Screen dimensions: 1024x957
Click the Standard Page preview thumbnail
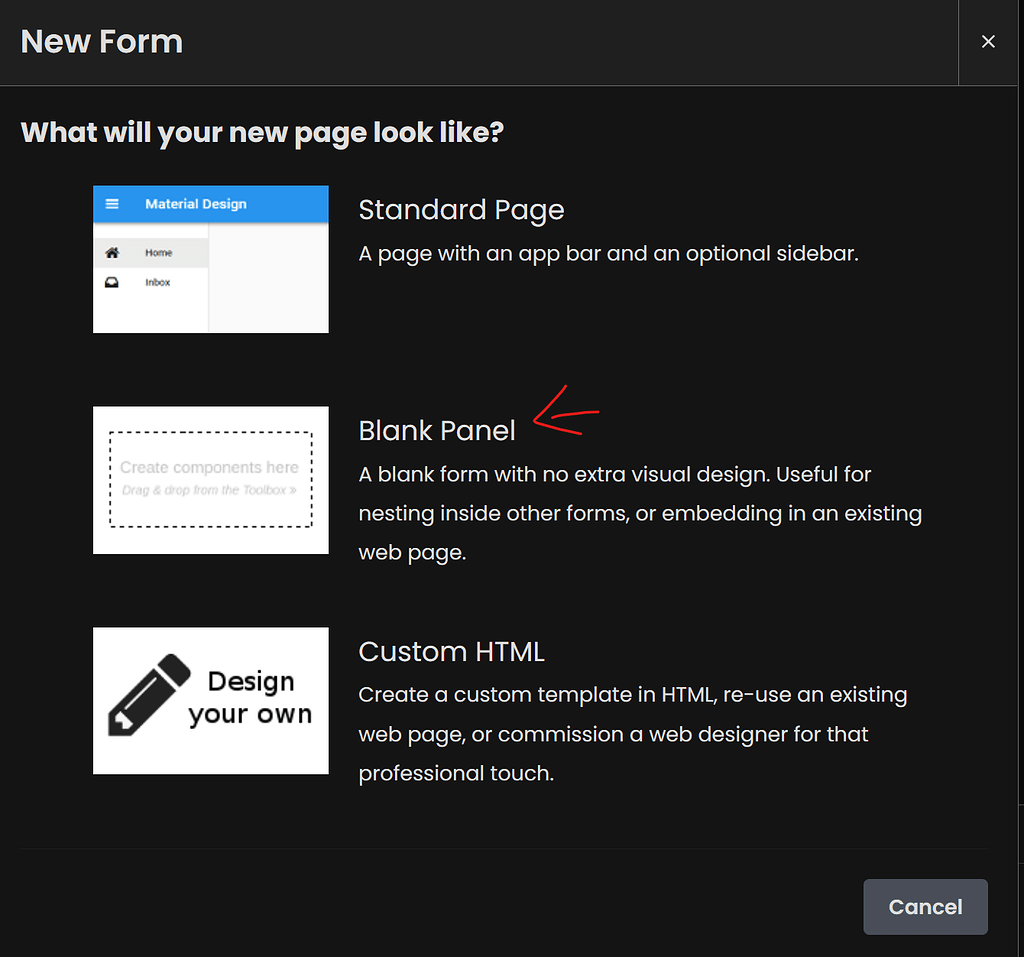click(210, 258)
